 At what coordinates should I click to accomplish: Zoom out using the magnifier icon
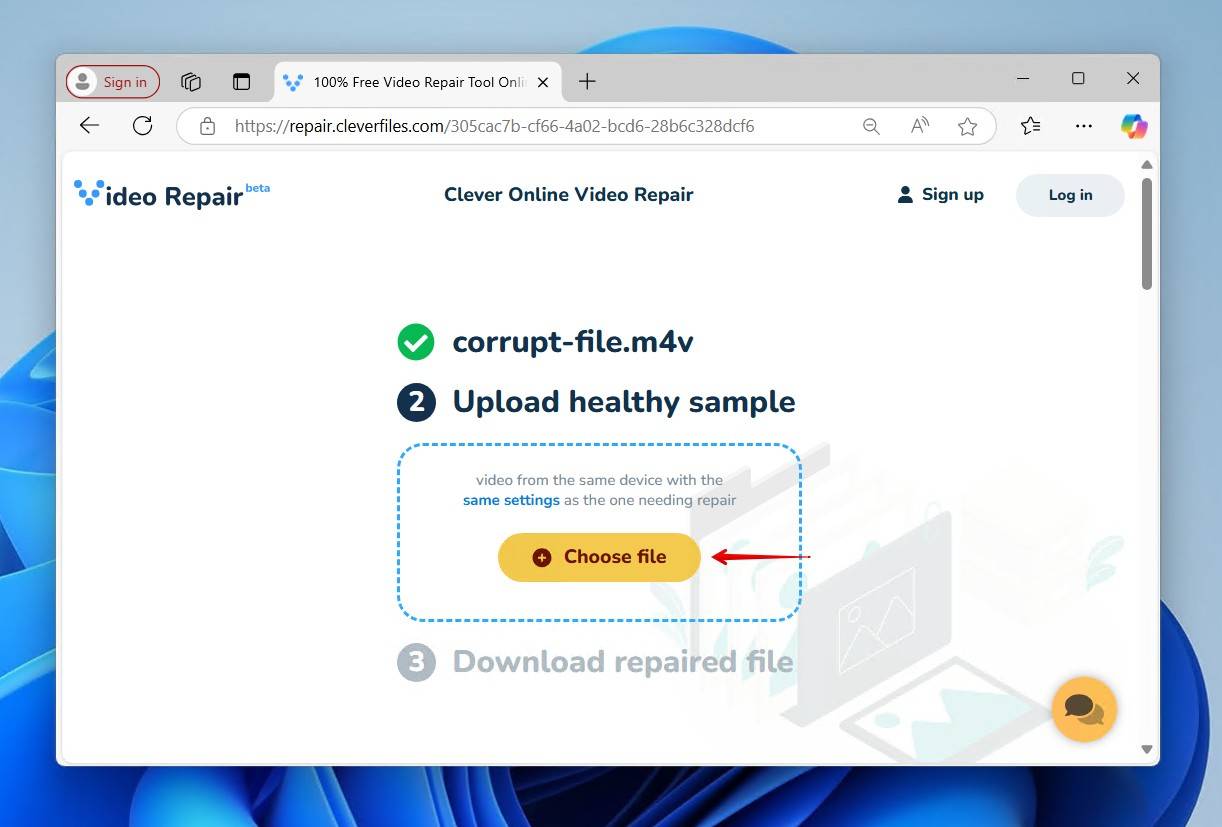(x=871, y=126)
